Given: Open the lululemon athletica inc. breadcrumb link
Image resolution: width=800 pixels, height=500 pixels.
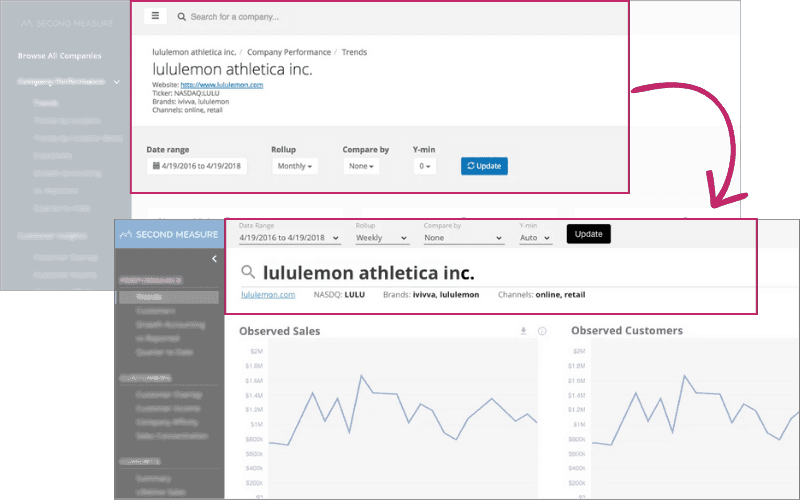Looking at the screenshot, I should (194, 52).
